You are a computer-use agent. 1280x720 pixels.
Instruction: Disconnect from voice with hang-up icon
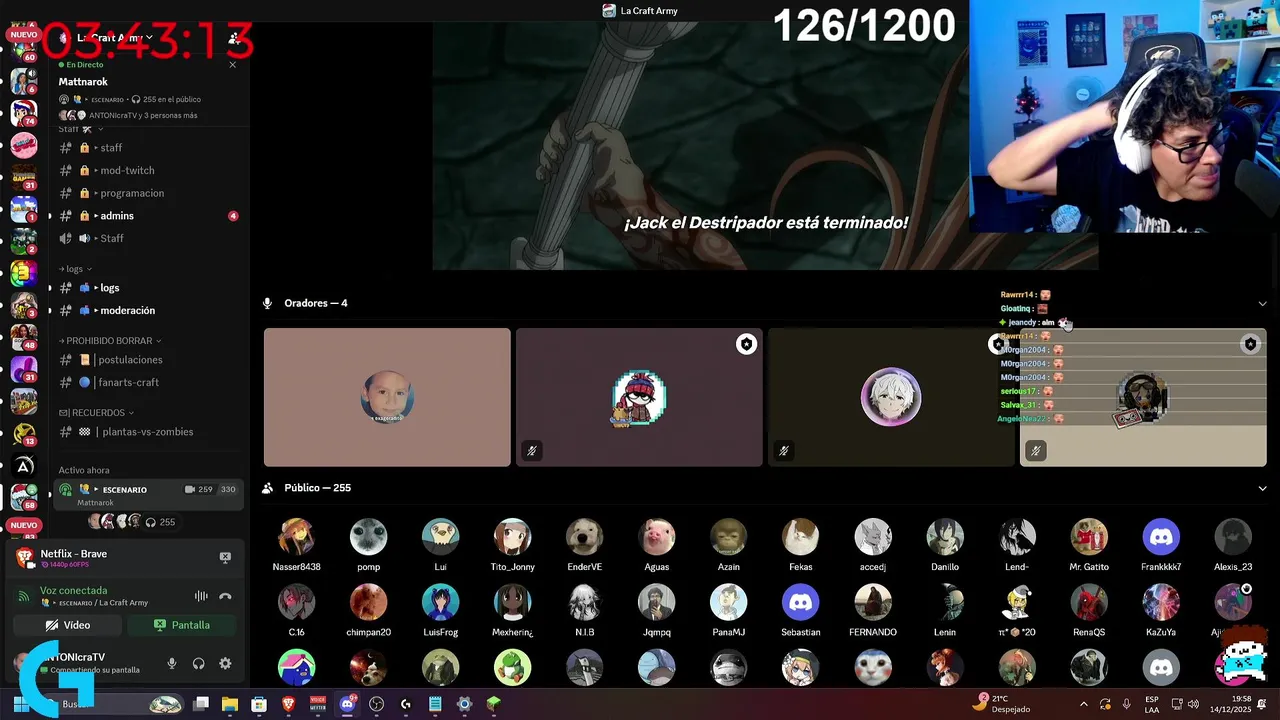(225, 596)
